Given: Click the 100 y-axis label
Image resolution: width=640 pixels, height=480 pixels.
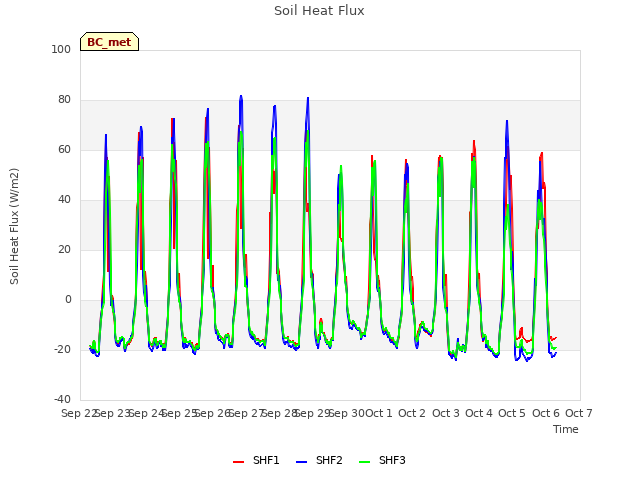Looking at the screenshot, I should pyautogui.click(x=61, y=49).
